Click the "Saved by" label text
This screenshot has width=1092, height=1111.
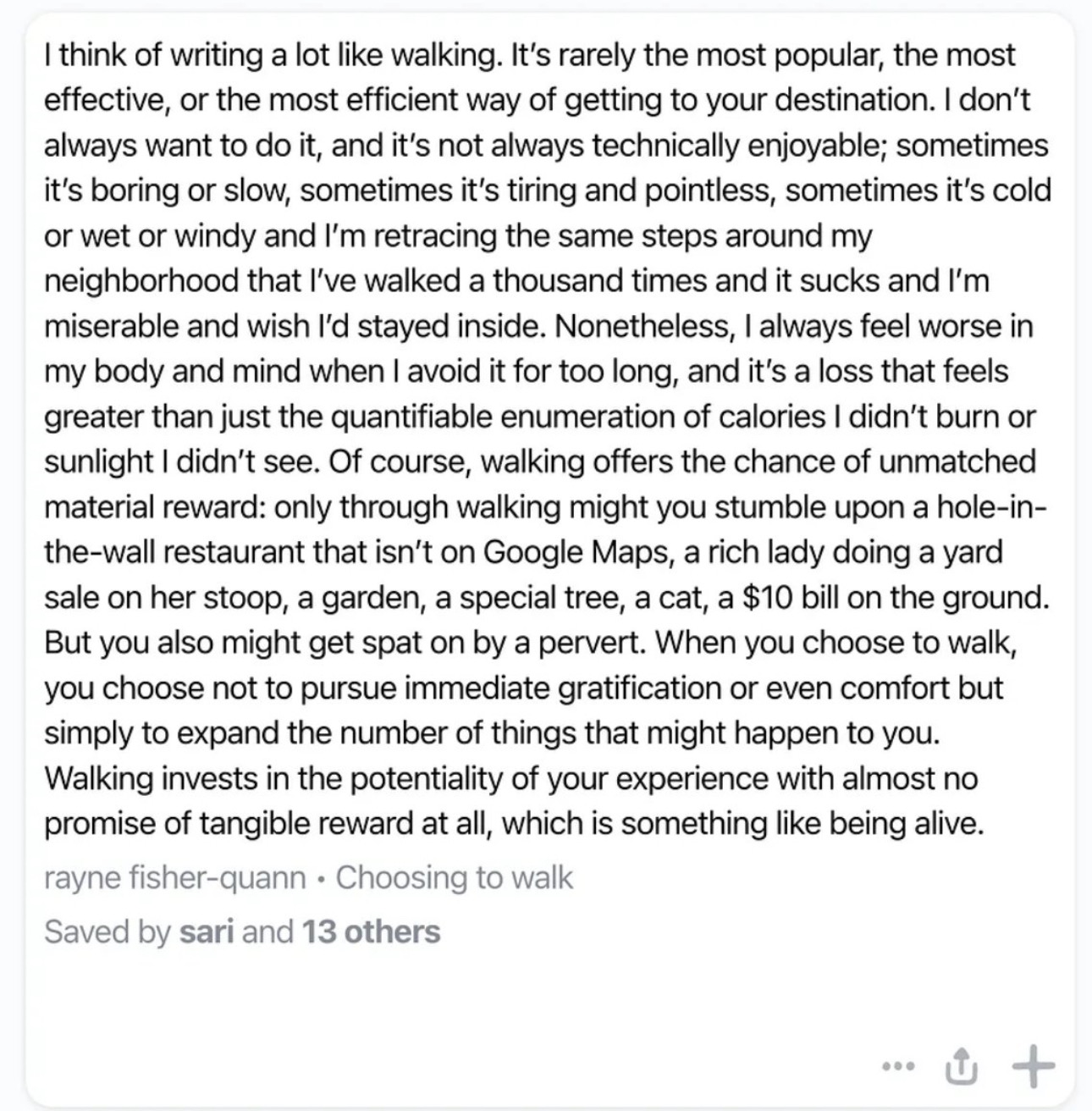point(108,931)
